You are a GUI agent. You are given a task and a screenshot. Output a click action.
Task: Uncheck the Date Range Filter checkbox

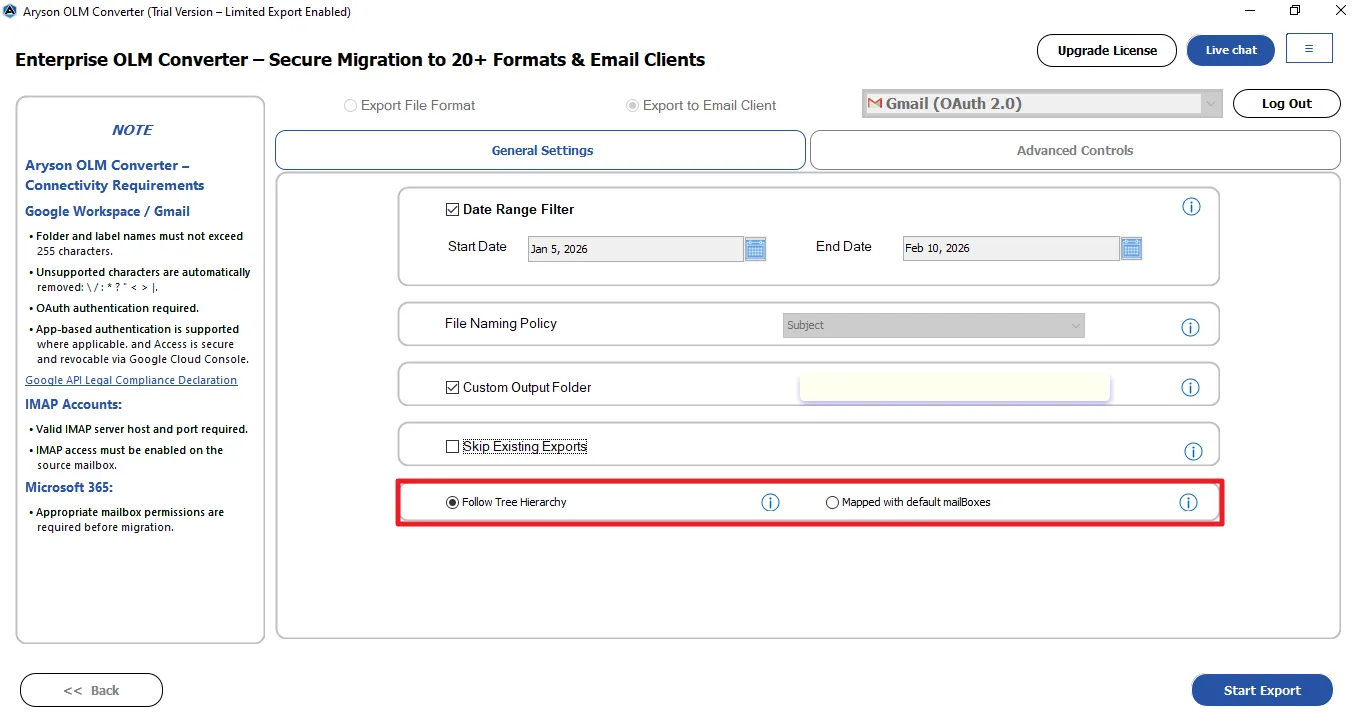[x=452, y=210]
